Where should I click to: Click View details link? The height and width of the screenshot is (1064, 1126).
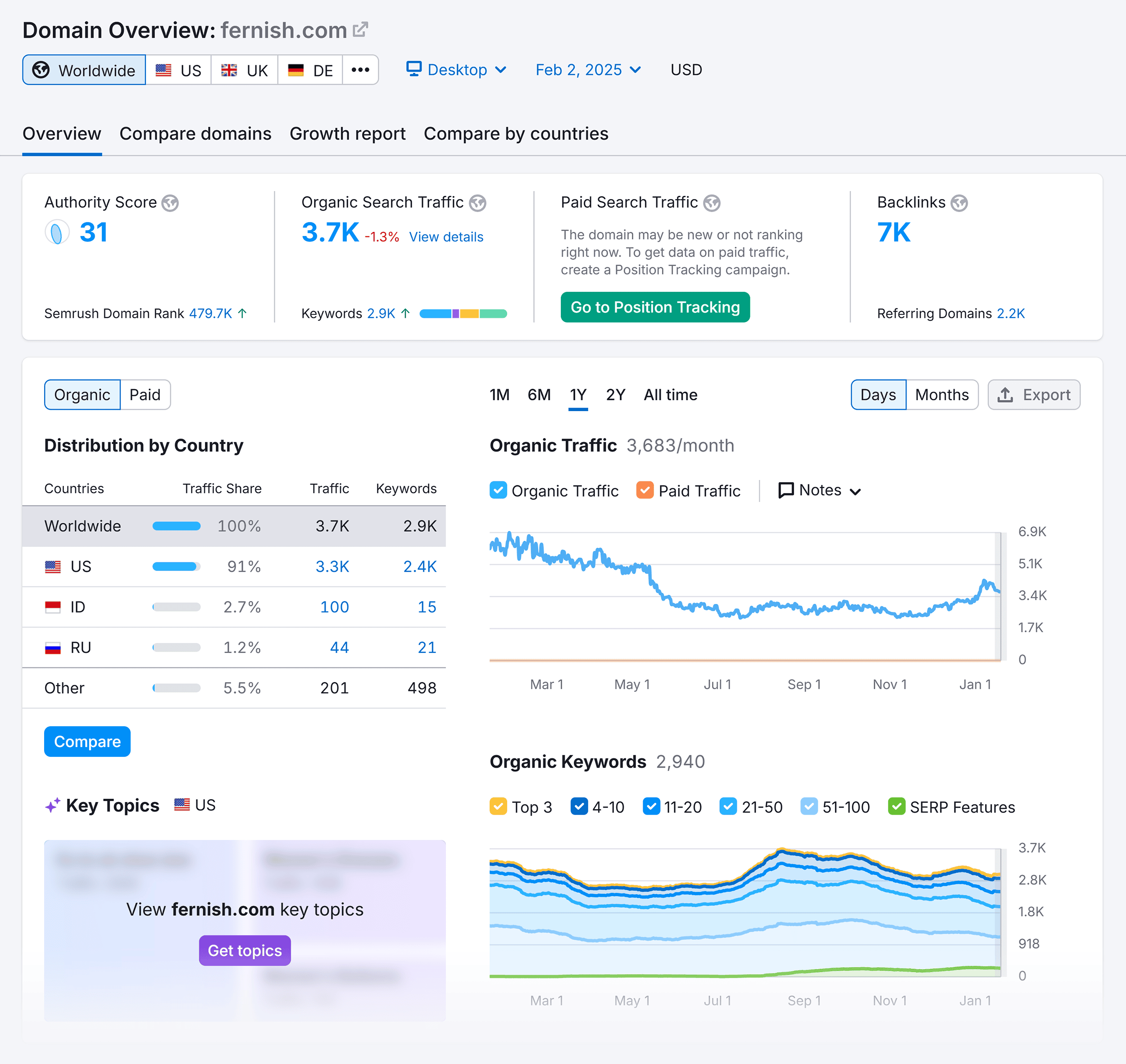click(446, 237)
